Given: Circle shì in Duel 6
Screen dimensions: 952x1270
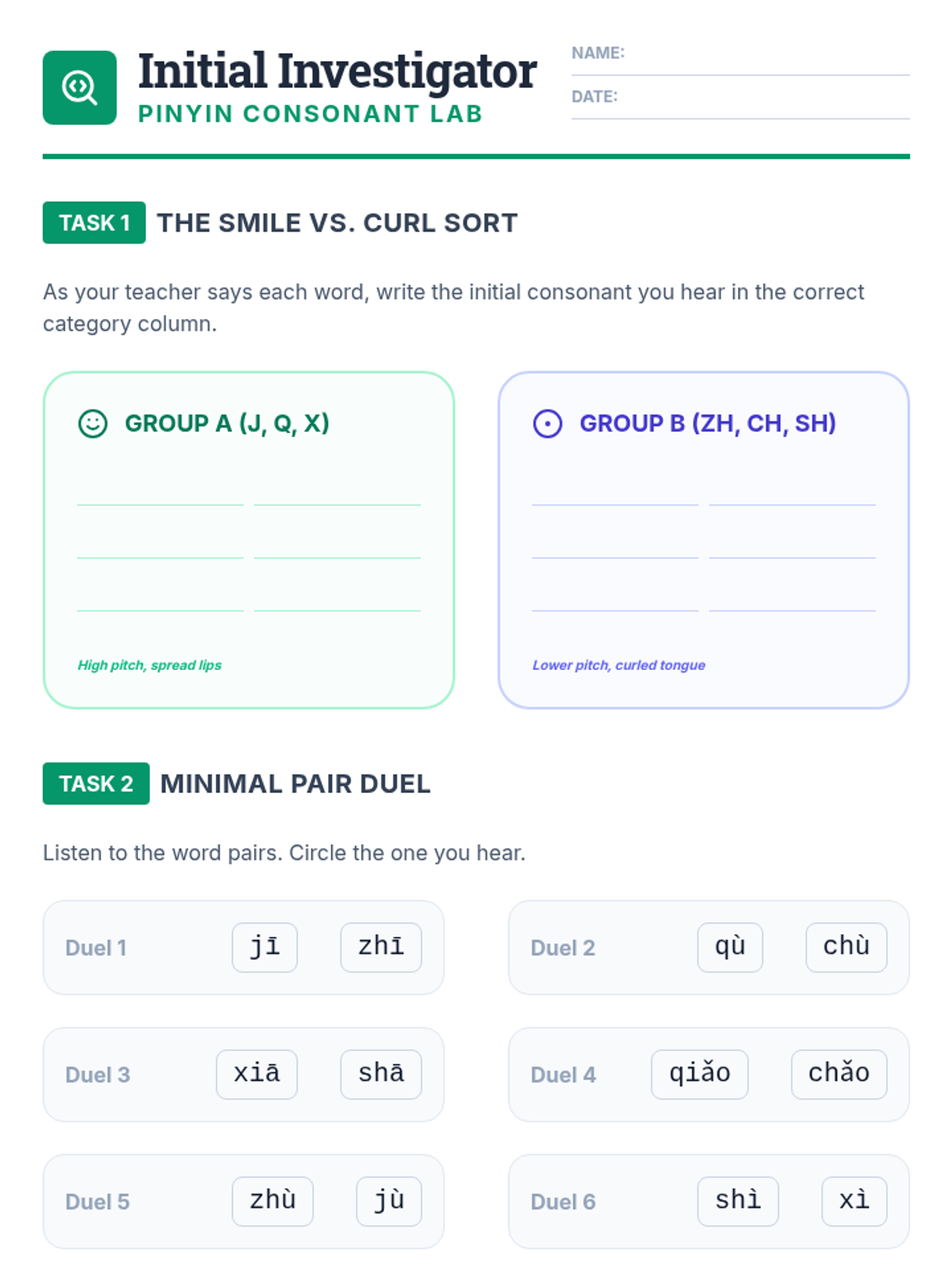Looking at the screenshot, I should (x=738, y=1201).
